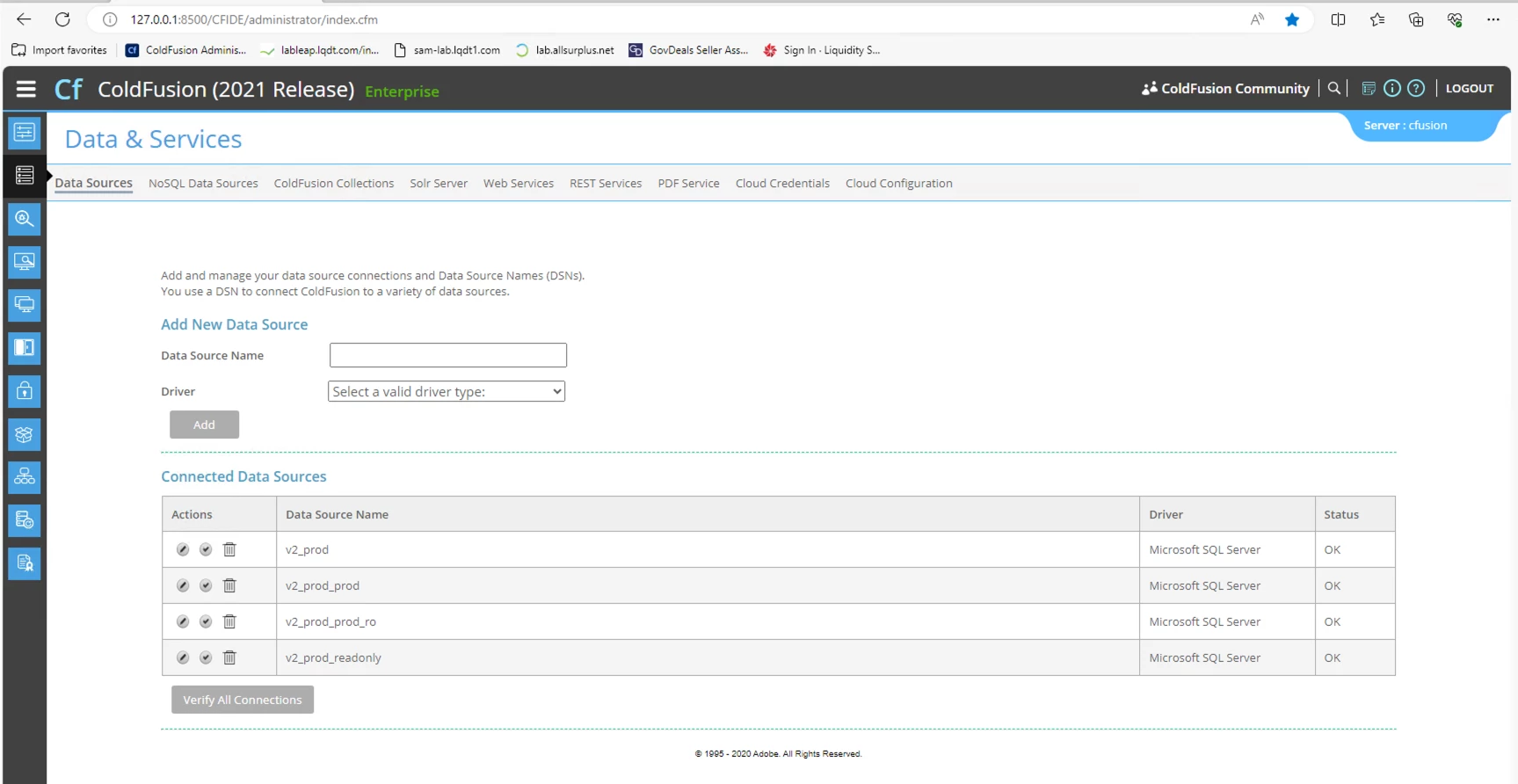Delete the v2_prod_prod data source

click(x=229, y=585)
